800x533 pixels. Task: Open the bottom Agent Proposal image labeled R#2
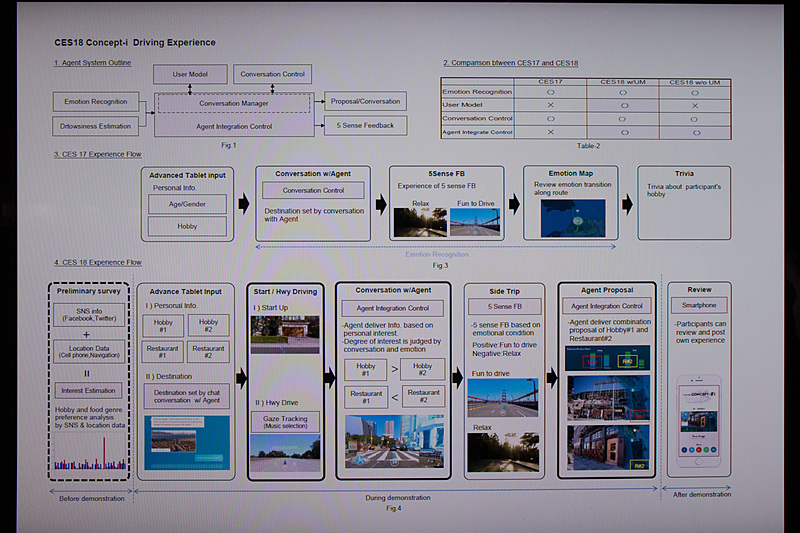(608, 447)
